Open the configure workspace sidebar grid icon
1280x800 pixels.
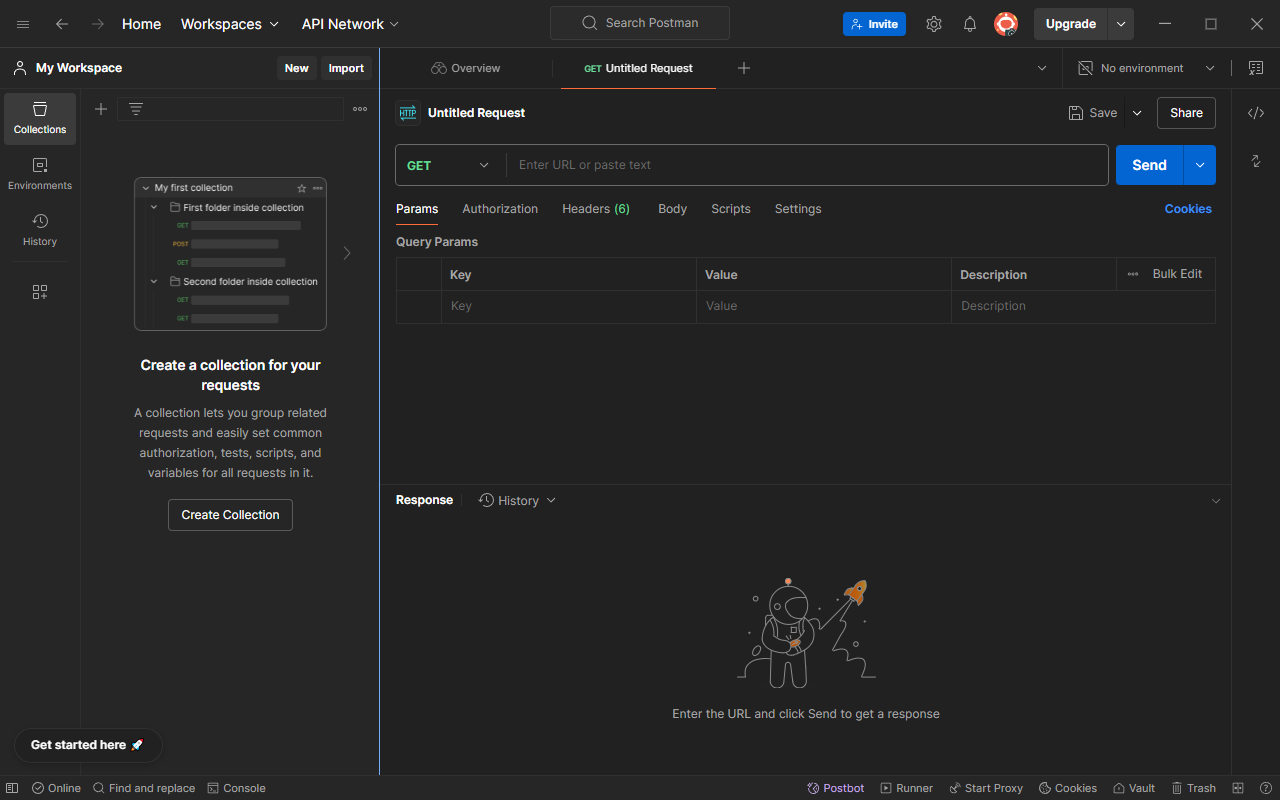pyautogui.click(x=40, y=292)
